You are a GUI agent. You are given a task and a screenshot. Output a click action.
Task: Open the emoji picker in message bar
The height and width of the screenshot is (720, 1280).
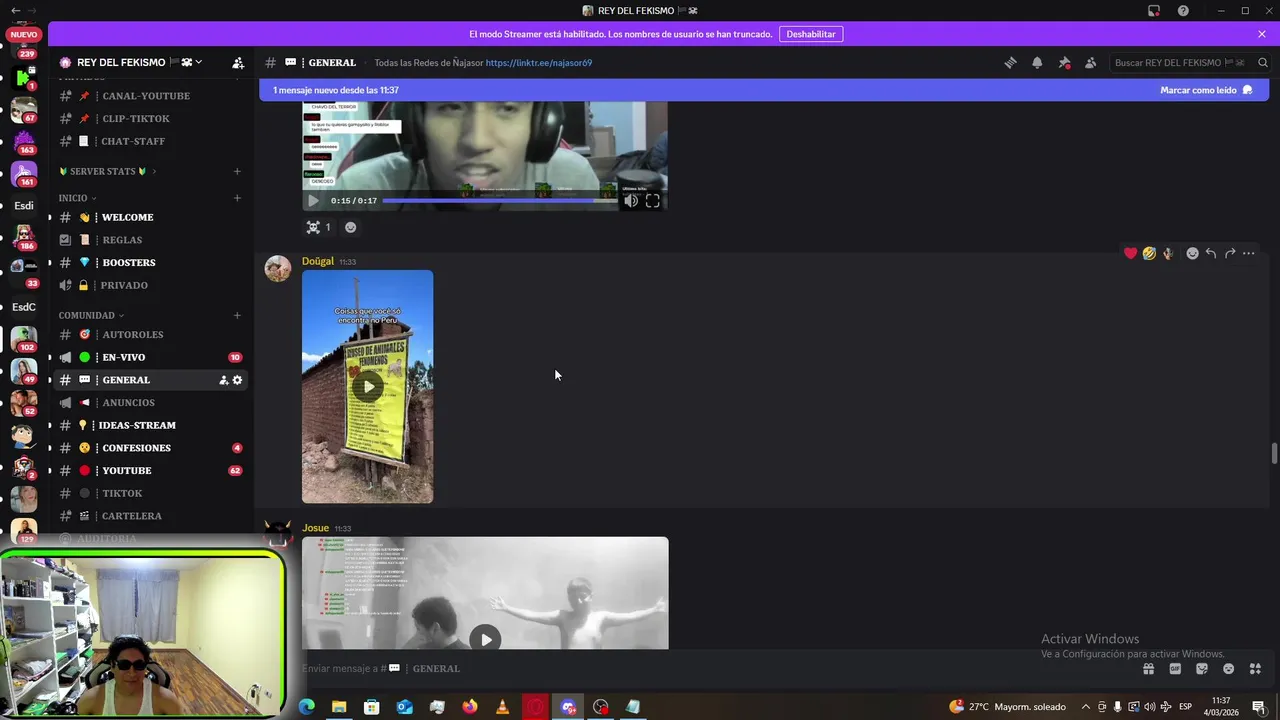coord(1228,669)
